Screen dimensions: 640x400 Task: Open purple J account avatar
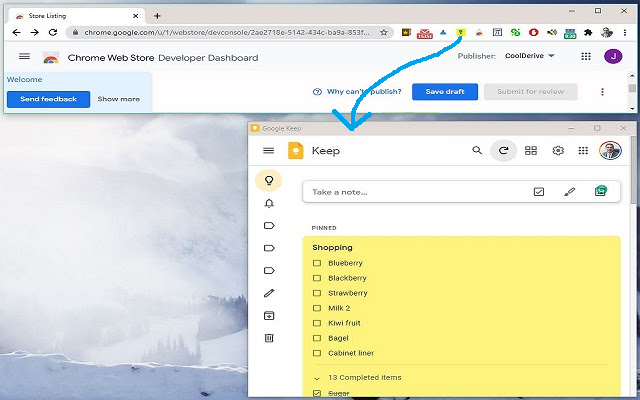coord(613,56)
